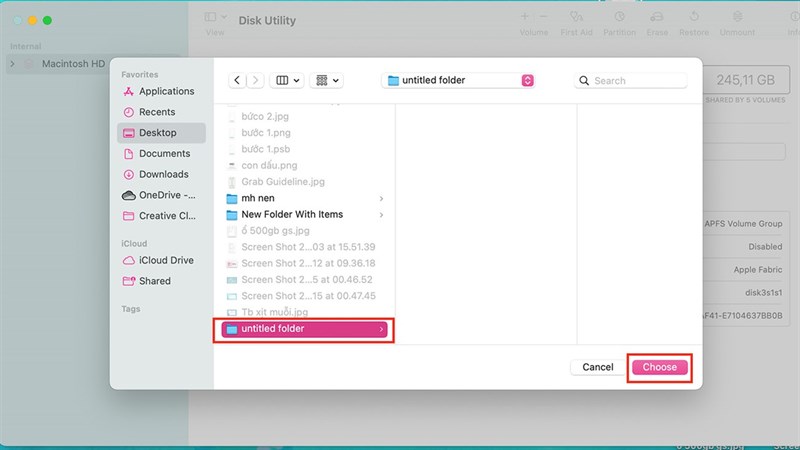Select Screen Shot ending 00.46.52

point(305,280)
